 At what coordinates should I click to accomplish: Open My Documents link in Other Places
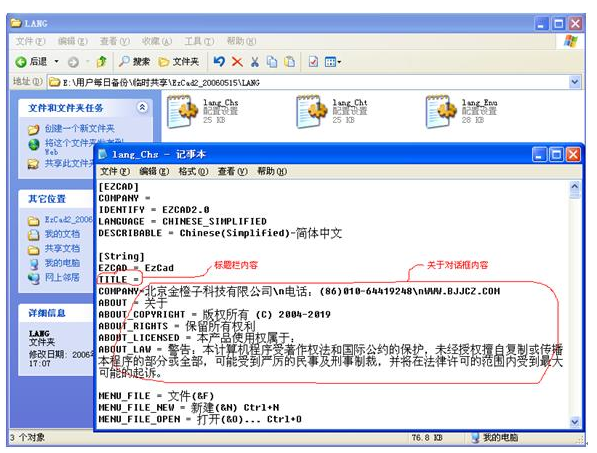tap(62, 234)
